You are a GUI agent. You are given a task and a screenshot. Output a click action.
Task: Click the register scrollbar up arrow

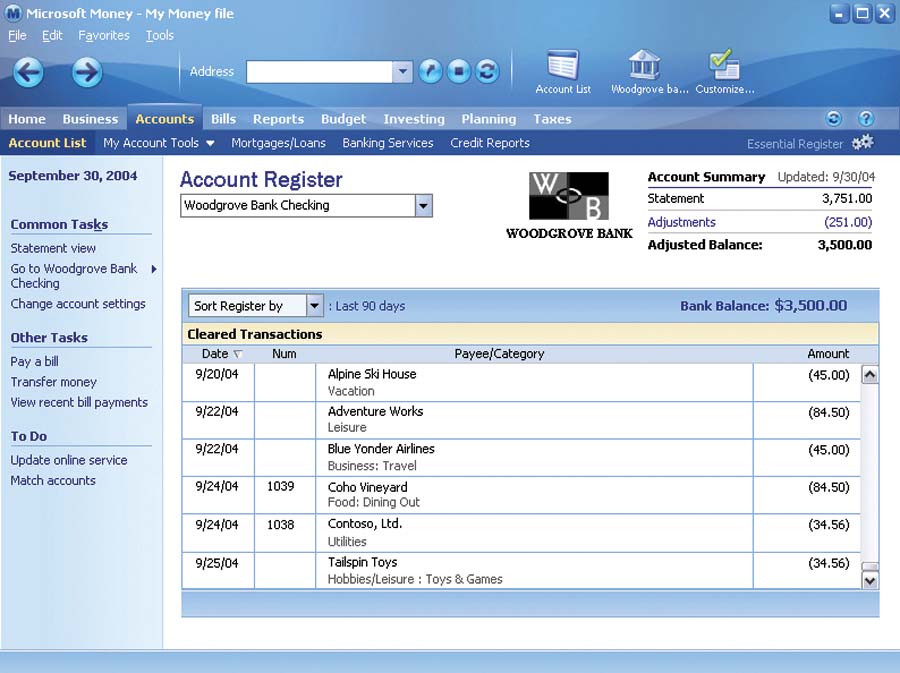(x=870, y=375)
